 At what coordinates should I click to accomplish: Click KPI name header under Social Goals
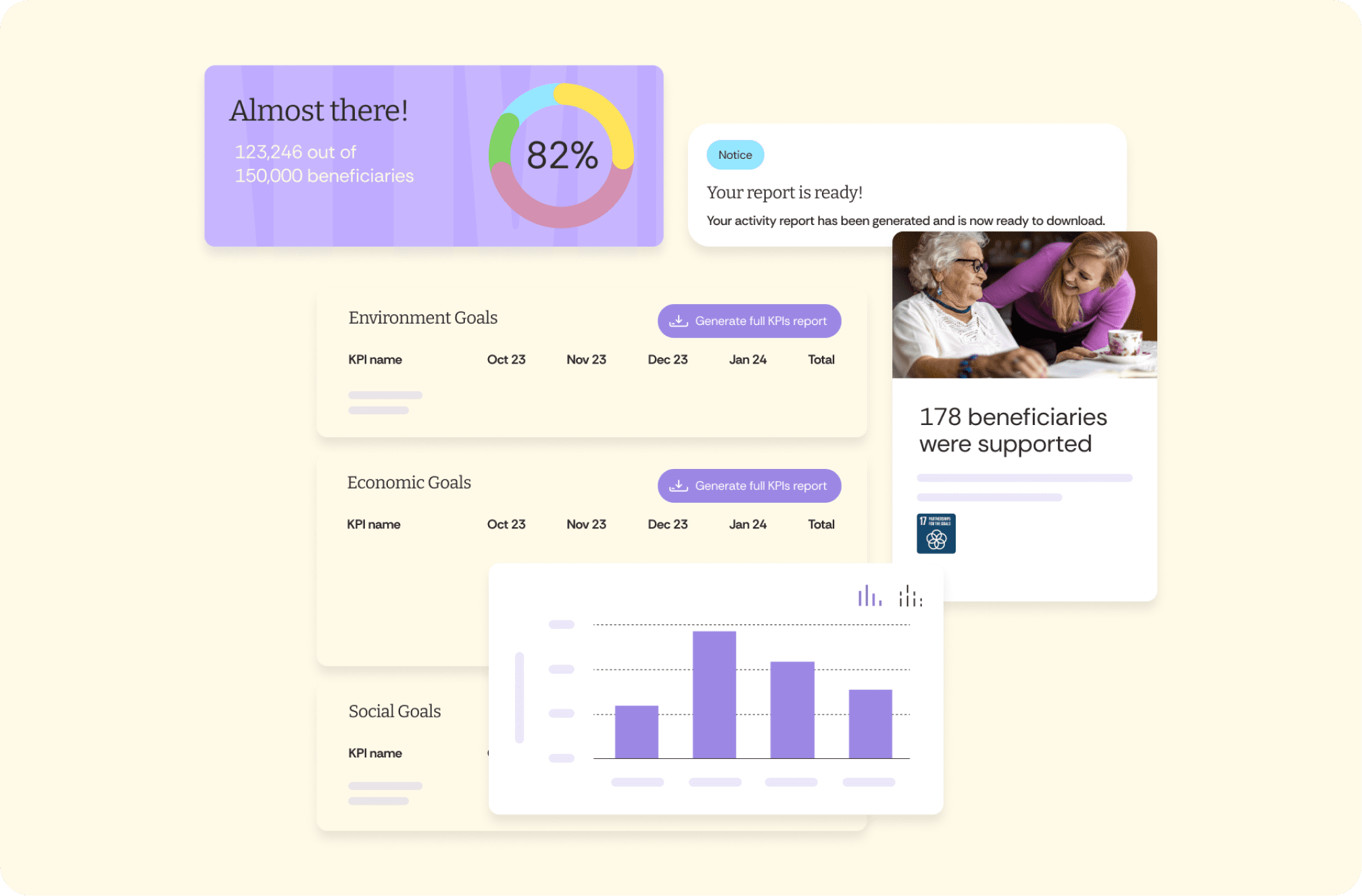click(374, 753)
